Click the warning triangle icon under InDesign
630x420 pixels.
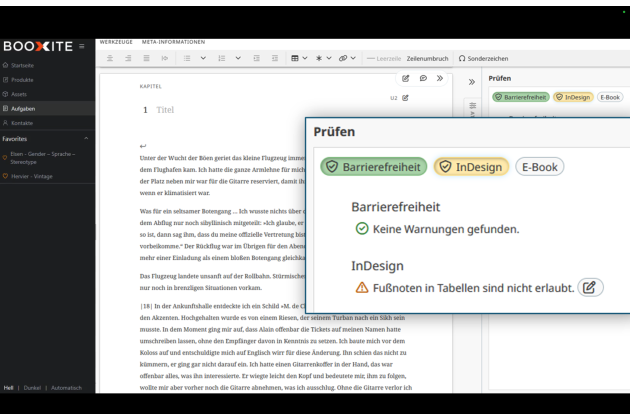(362, 288)
